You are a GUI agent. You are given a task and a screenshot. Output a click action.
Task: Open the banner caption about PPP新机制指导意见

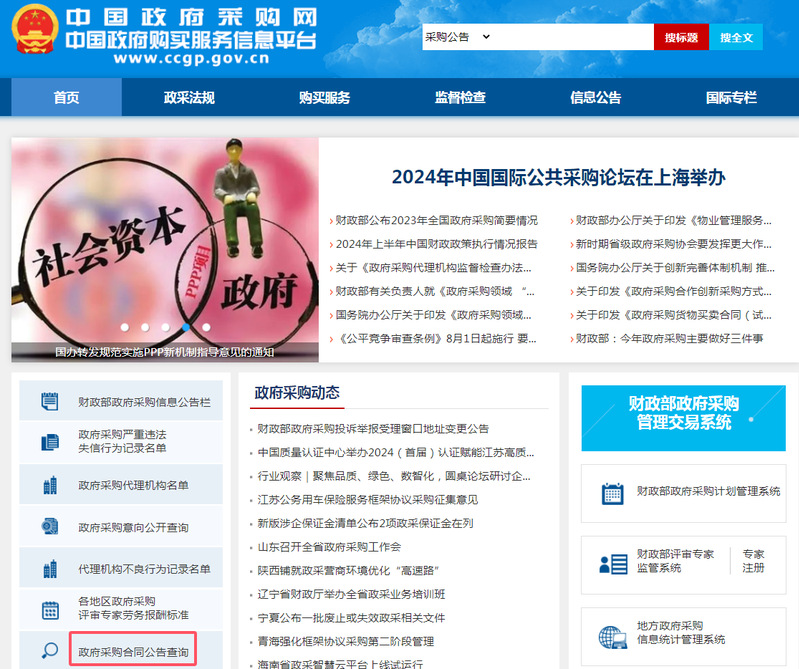click(165, 352)
